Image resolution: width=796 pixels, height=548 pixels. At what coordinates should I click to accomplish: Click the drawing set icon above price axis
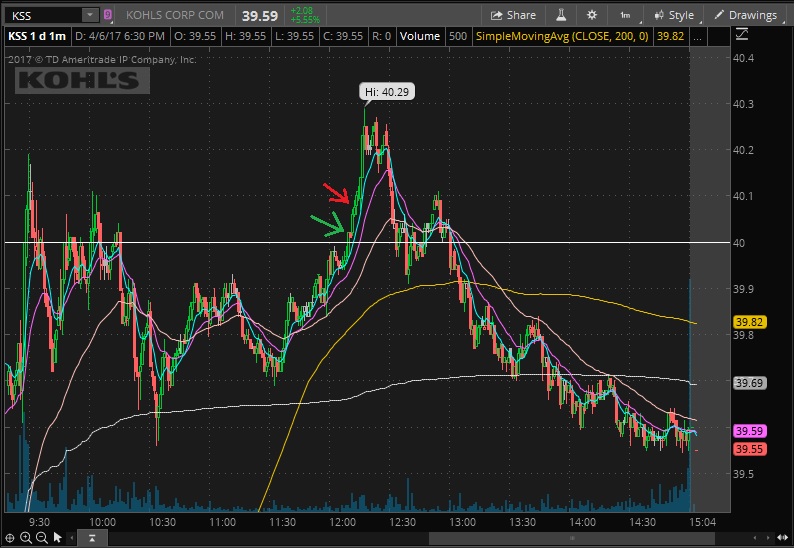(x=742, y=35)
